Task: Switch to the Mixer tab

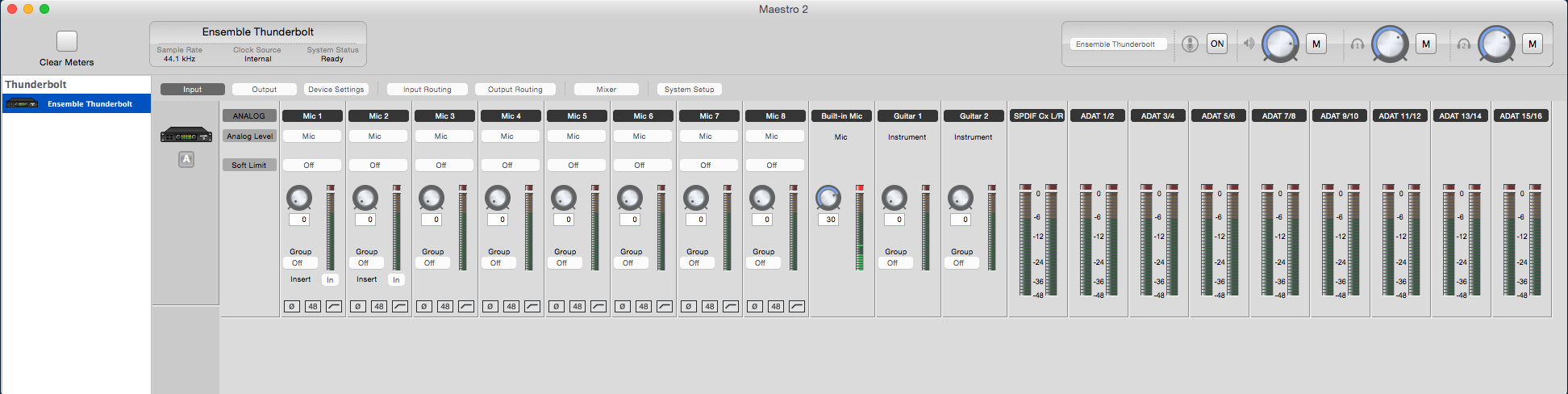Action: 607,90
